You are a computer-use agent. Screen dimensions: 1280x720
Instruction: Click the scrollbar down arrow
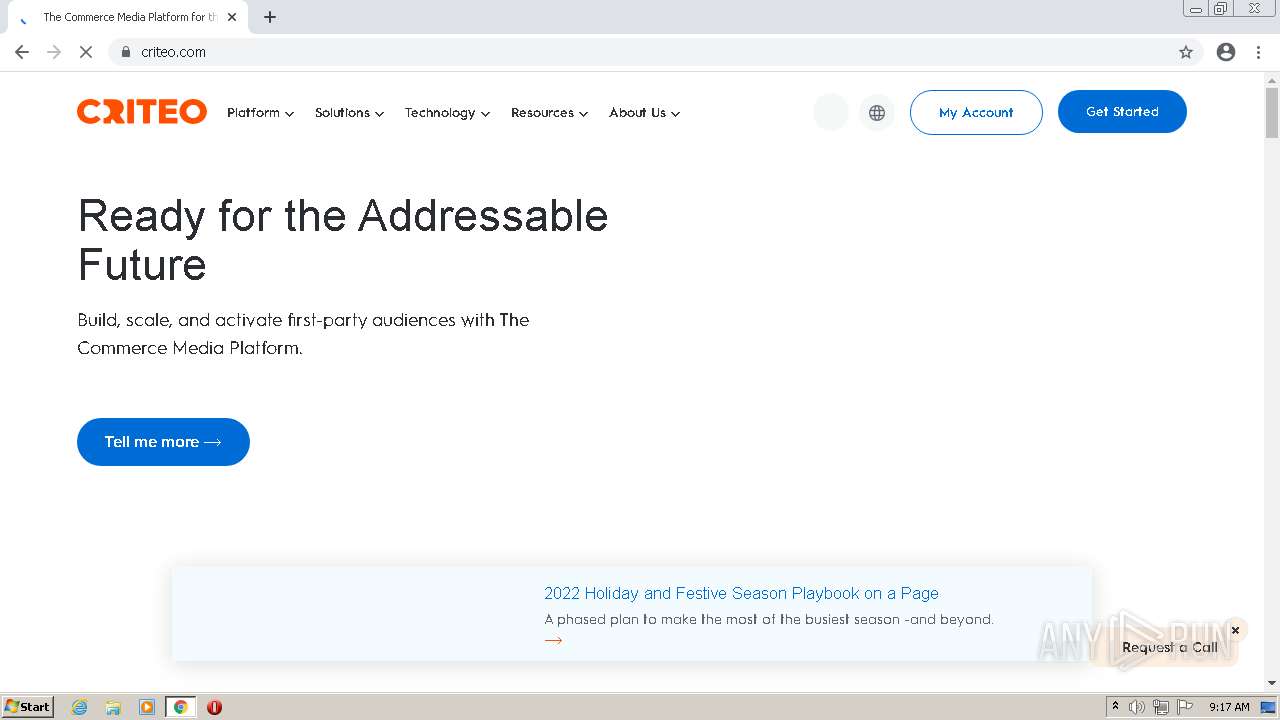[x=1272, y=684]
